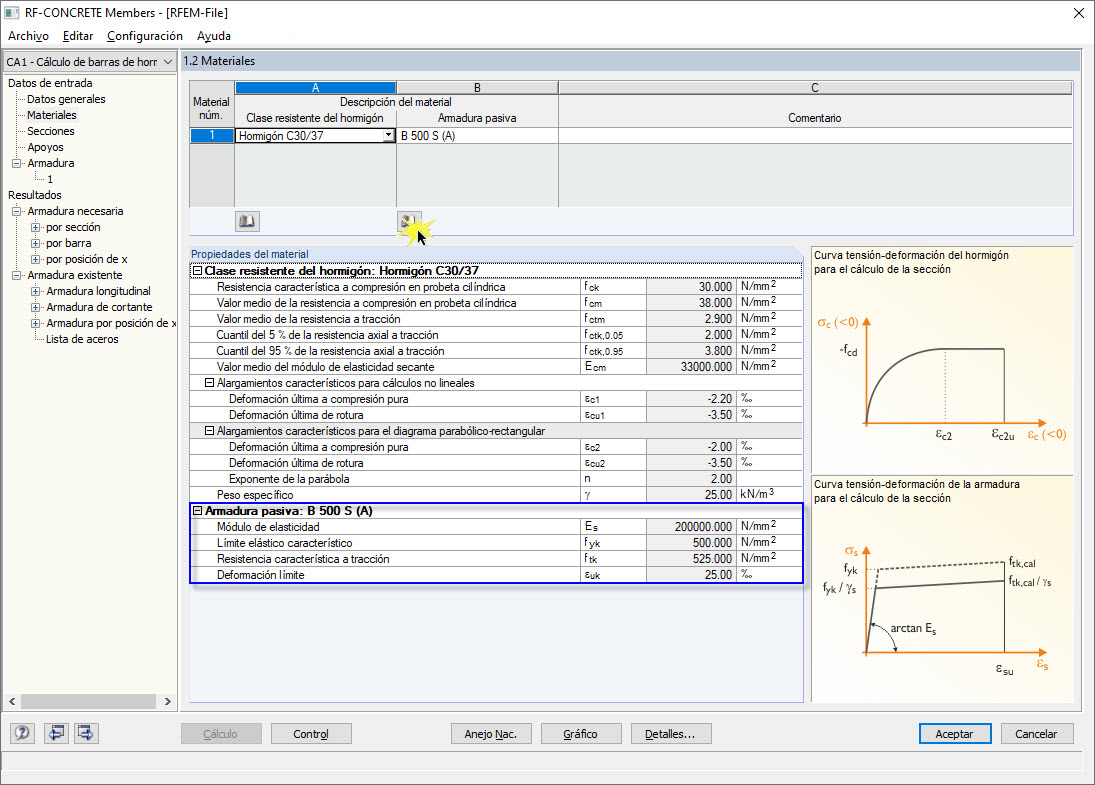
Task: Expand the Armadura longitudinal node
Action: [x=36, y=291]
